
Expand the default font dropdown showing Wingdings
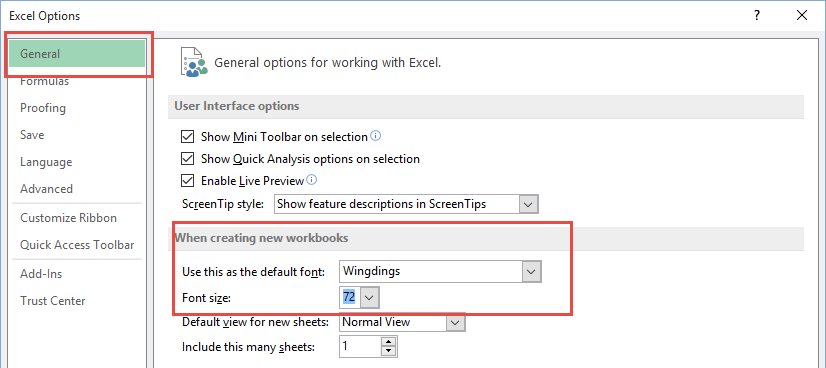[x=532, y=272]
